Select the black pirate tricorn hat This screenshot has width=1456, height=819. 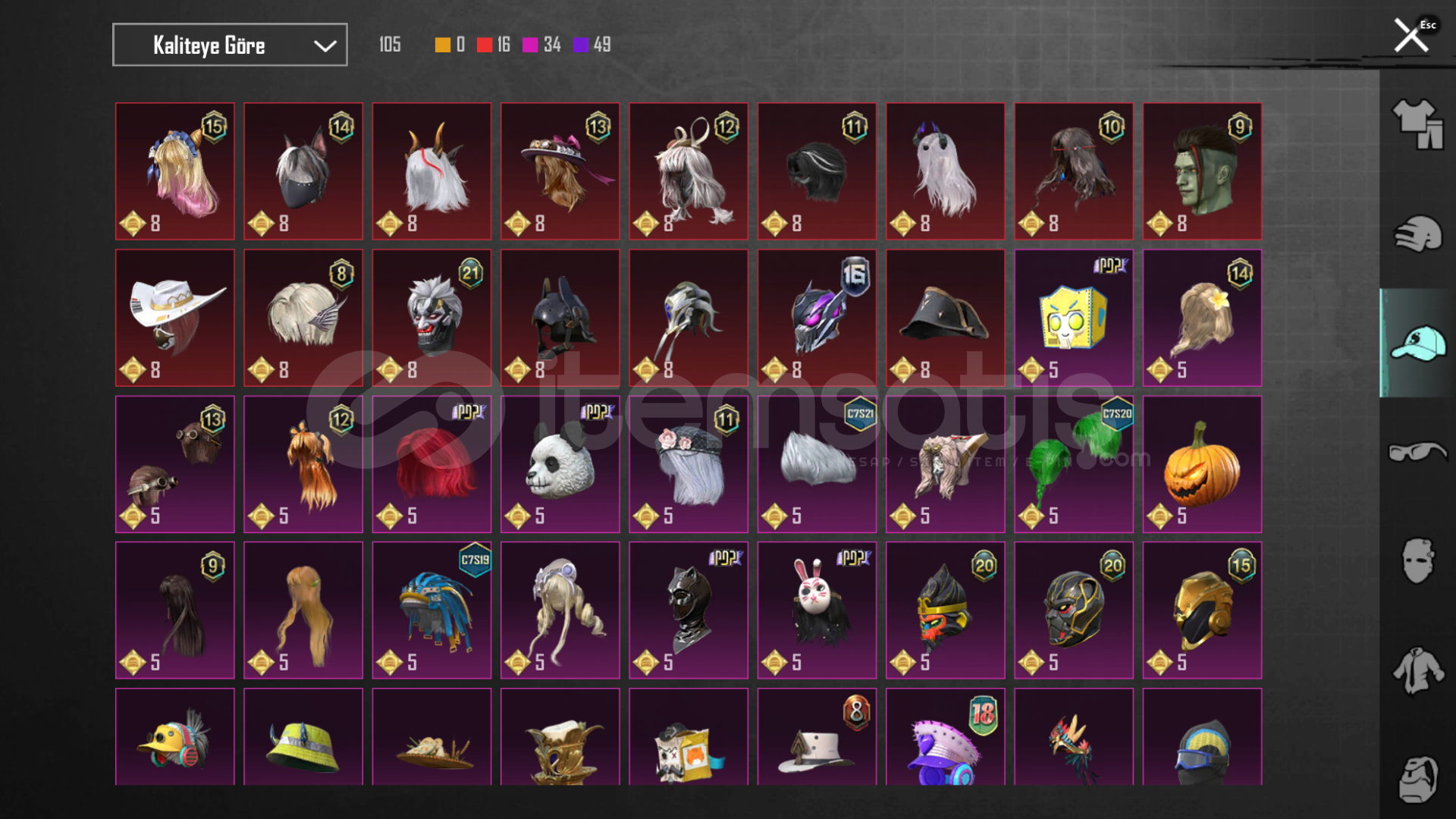tap(945, 318)
